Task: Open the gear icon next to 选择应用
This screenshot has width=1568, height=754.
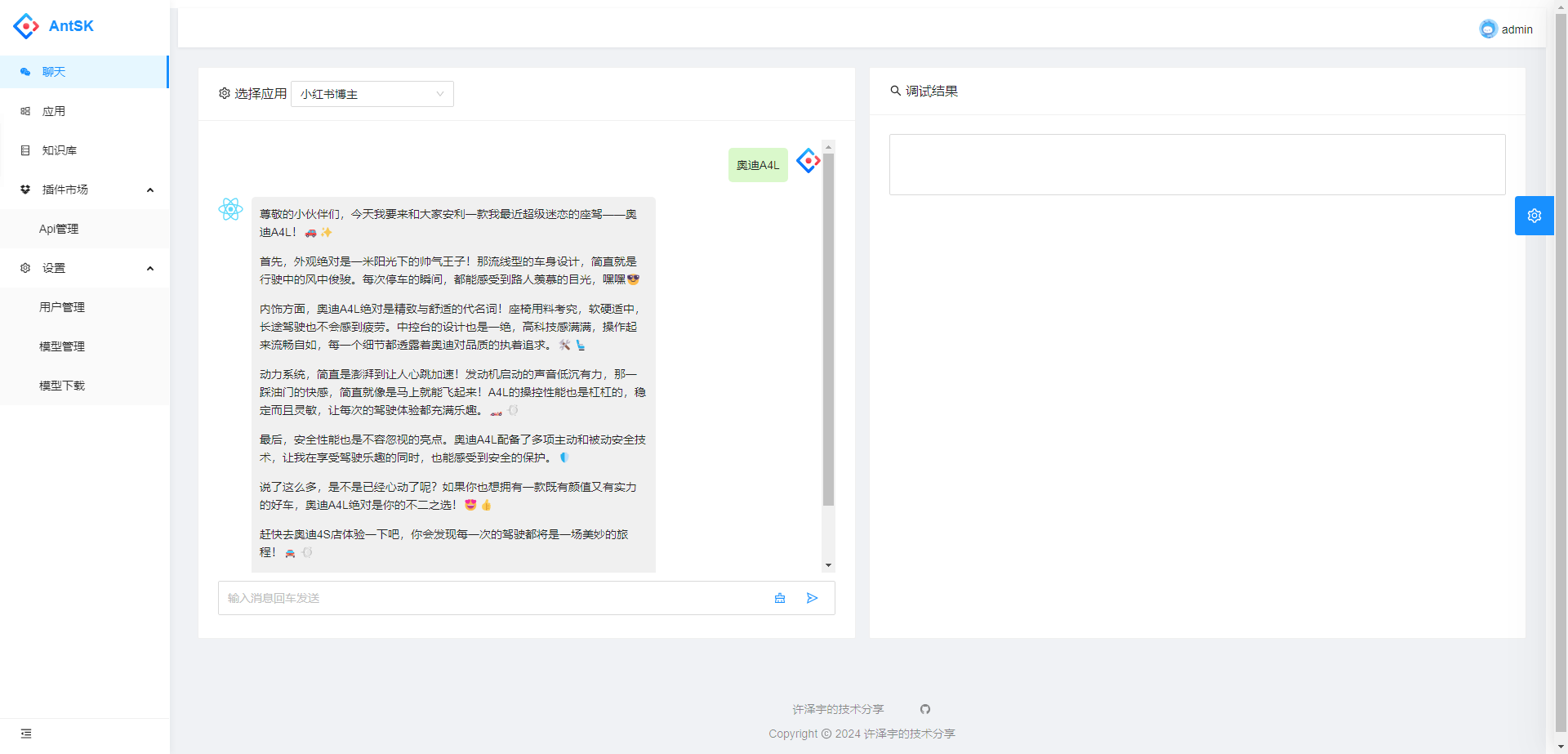Action: pos(224,93)
